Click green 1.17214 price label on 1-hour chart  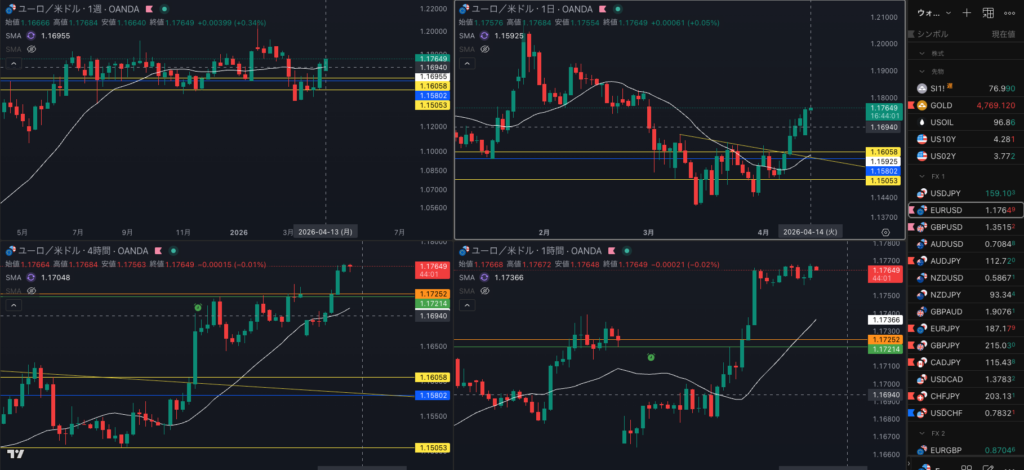884,350
